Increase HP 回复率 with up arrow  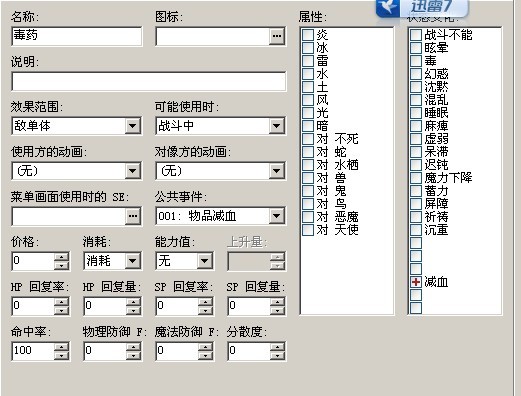click(62, 302)
